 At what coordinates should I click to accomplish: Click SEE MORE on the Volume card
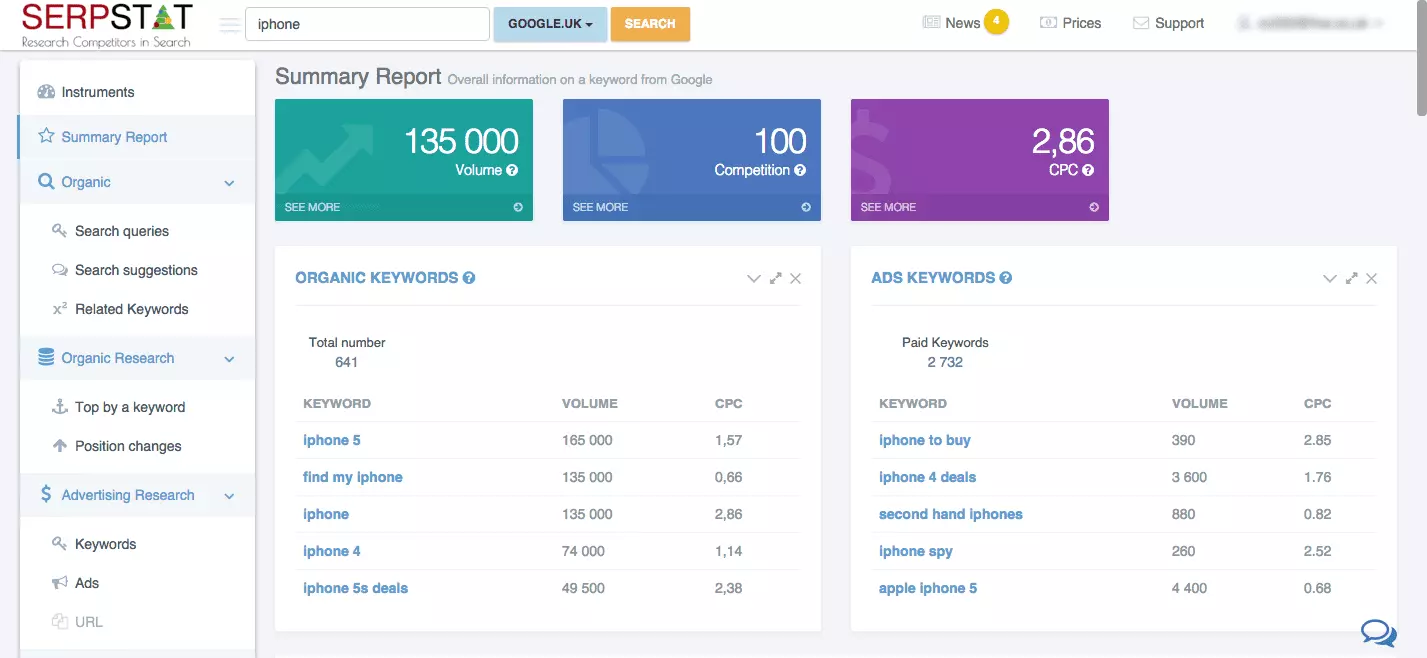tap(312, 207)
